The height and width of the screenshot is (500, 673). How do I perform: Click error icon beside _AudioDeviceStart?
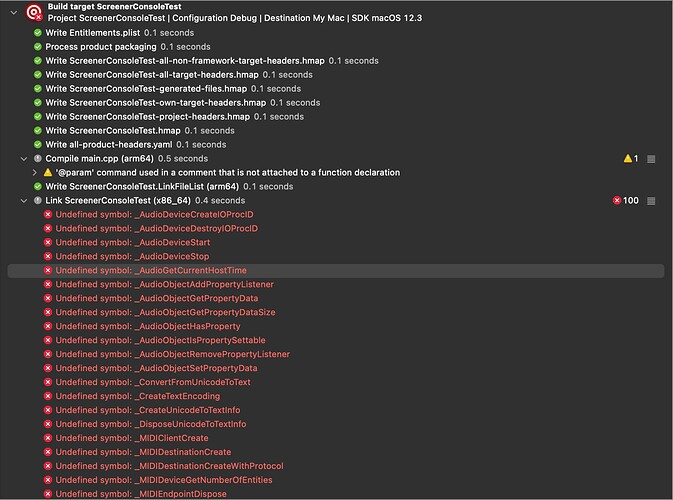click(x=48, y=242)
